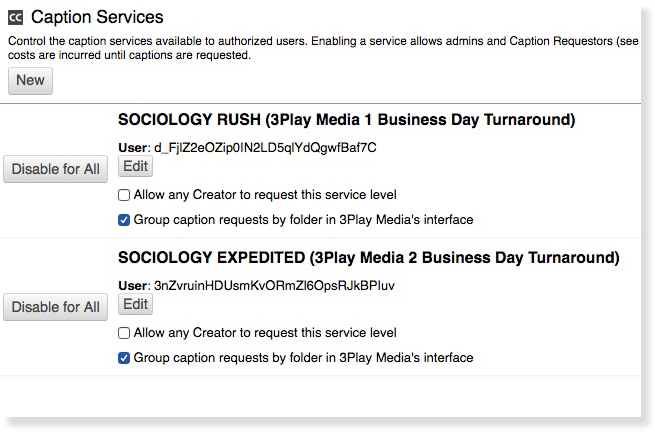
Task: Uncheck Group caption requests checkbox for SOCIOLOGY RUSH
Action: coord(124,220)
